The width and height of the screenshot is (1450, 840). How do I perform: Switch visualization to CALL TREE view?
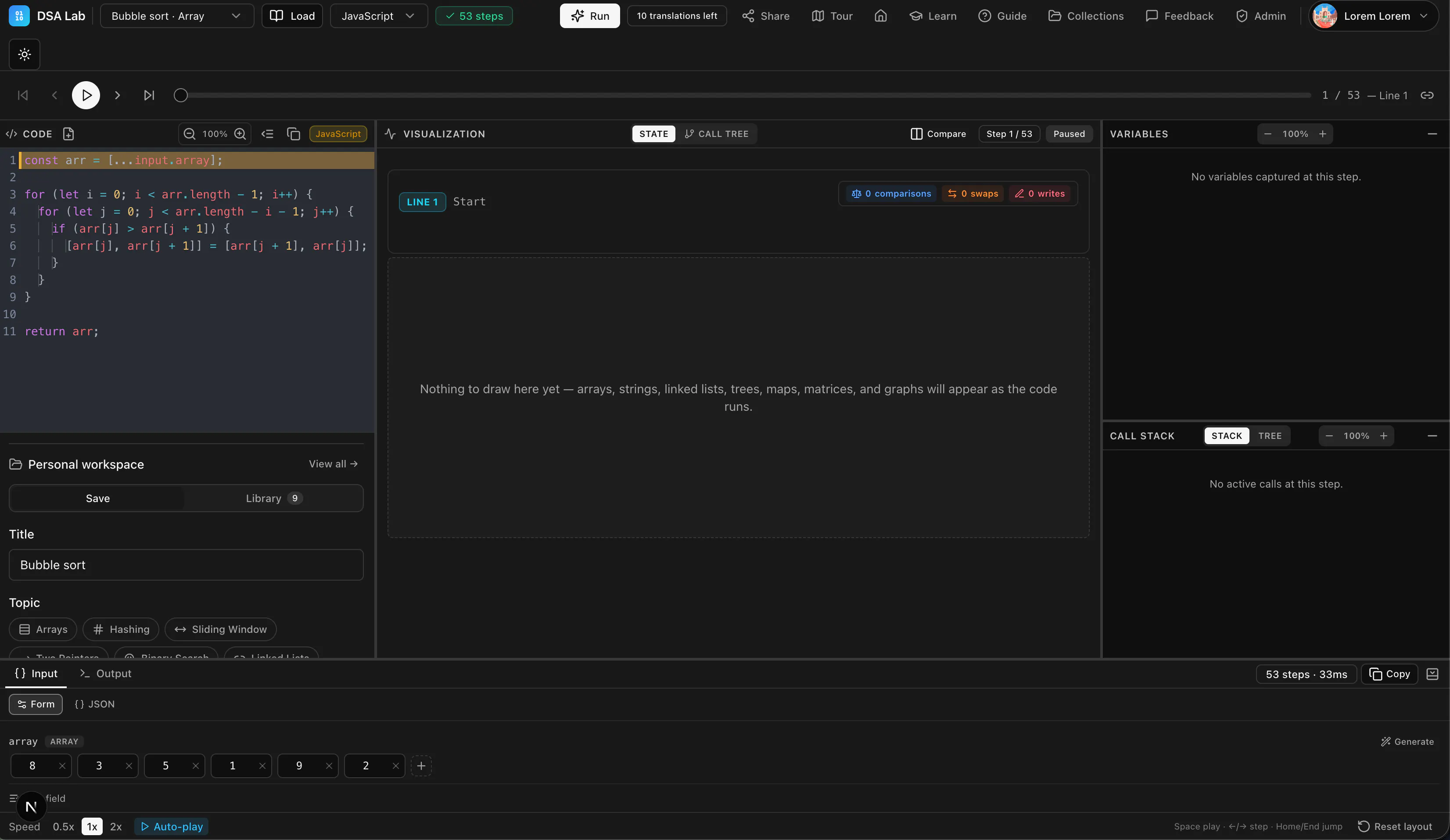coord(717,134)
